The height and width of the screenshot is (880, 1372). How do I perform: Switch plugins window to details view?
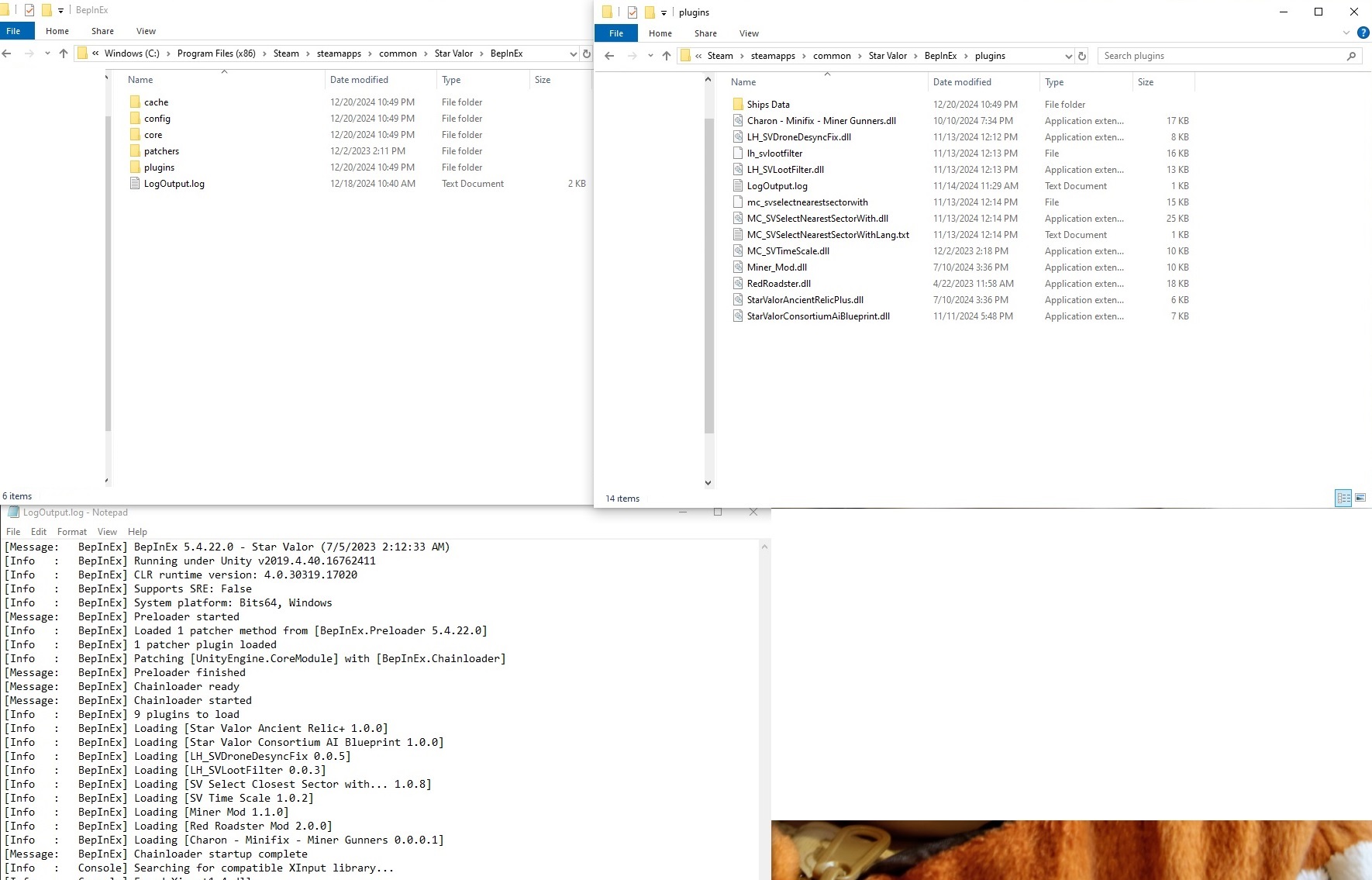[x=1343, y=498]
